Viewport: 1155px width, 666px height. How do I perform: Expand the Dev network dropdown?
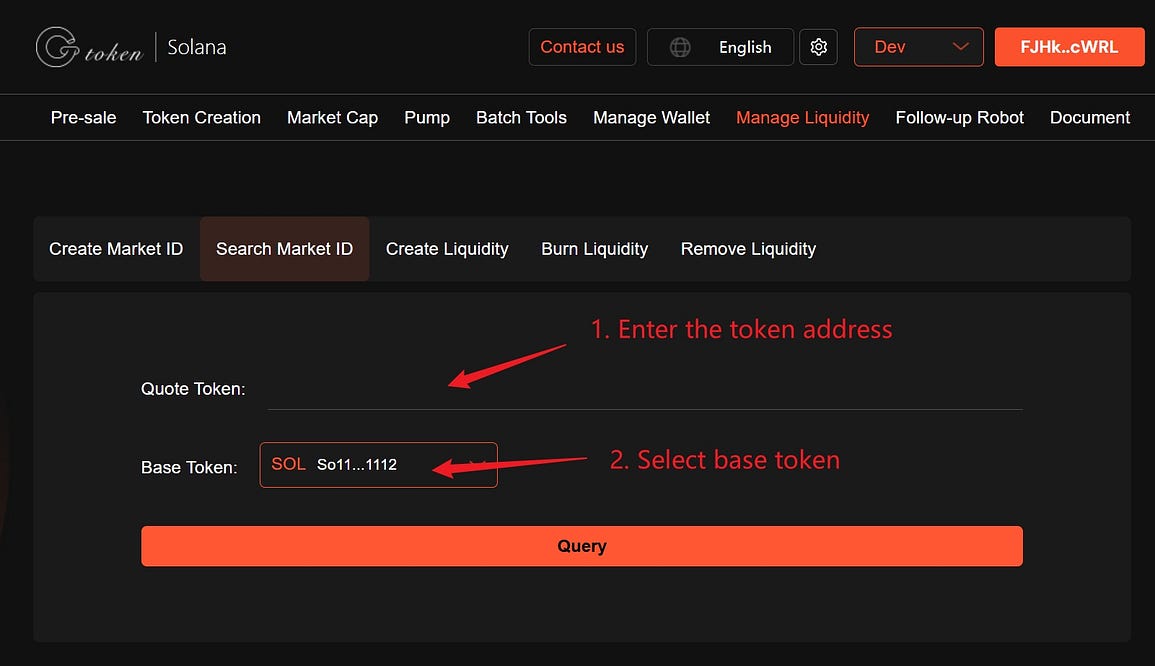(x=920, y=47)
